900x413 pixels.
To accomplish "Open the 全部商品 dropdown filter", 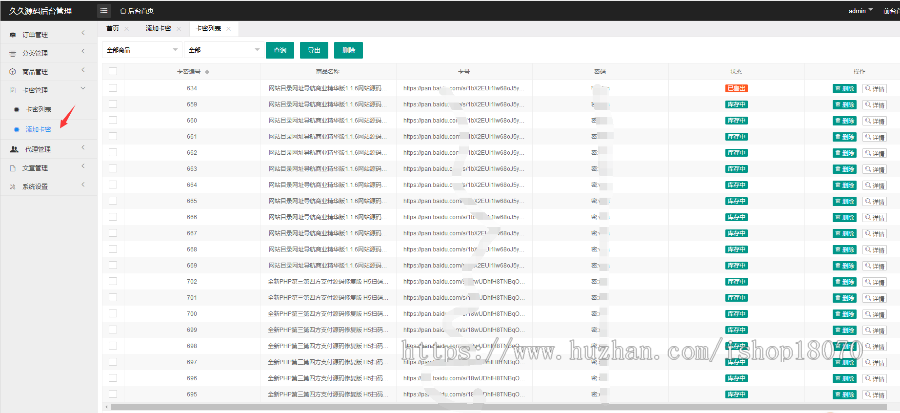I will (x=141, y=49).
